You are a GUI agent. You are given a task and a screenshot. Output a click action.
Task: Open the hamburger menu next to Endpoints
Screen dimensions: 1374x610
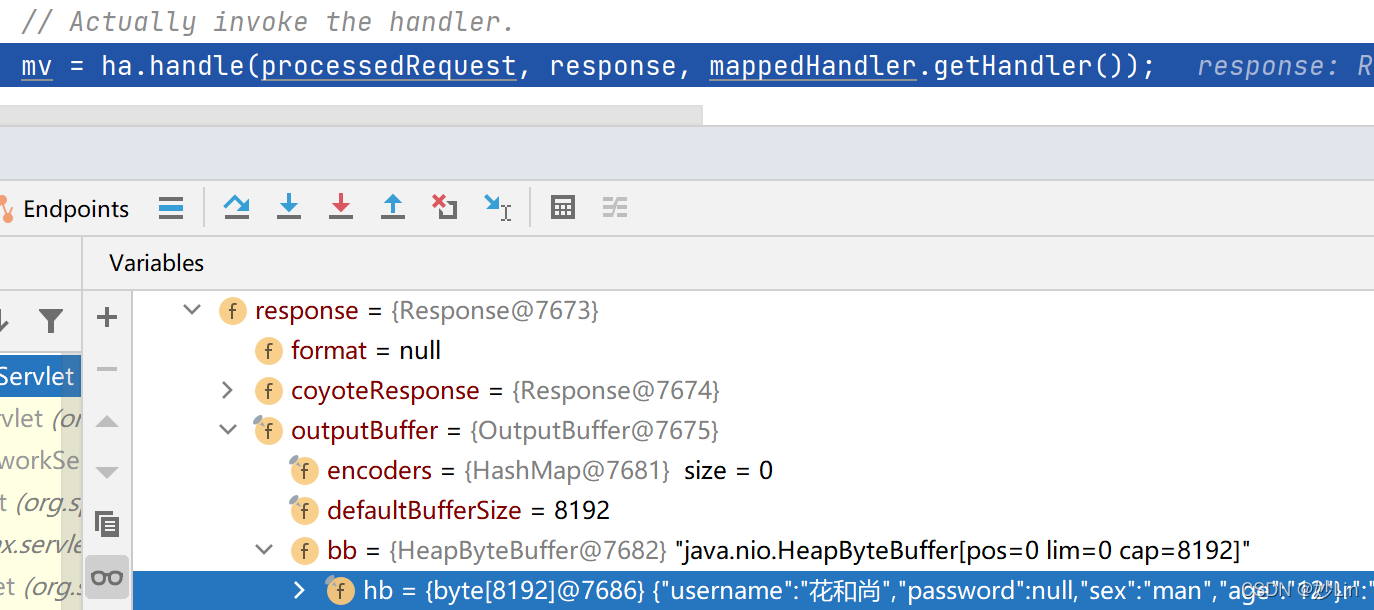click(x=170, y=207)
